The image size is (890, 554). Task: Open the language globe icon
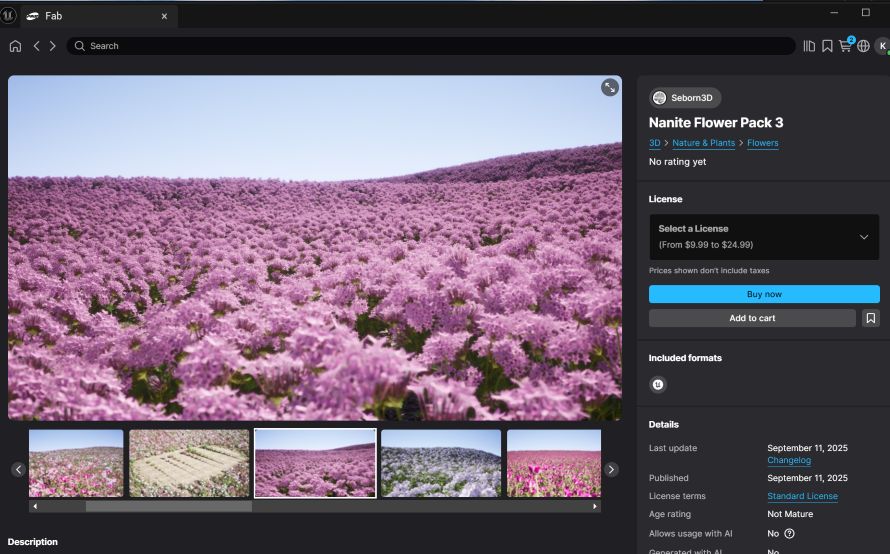coord(863,46)
